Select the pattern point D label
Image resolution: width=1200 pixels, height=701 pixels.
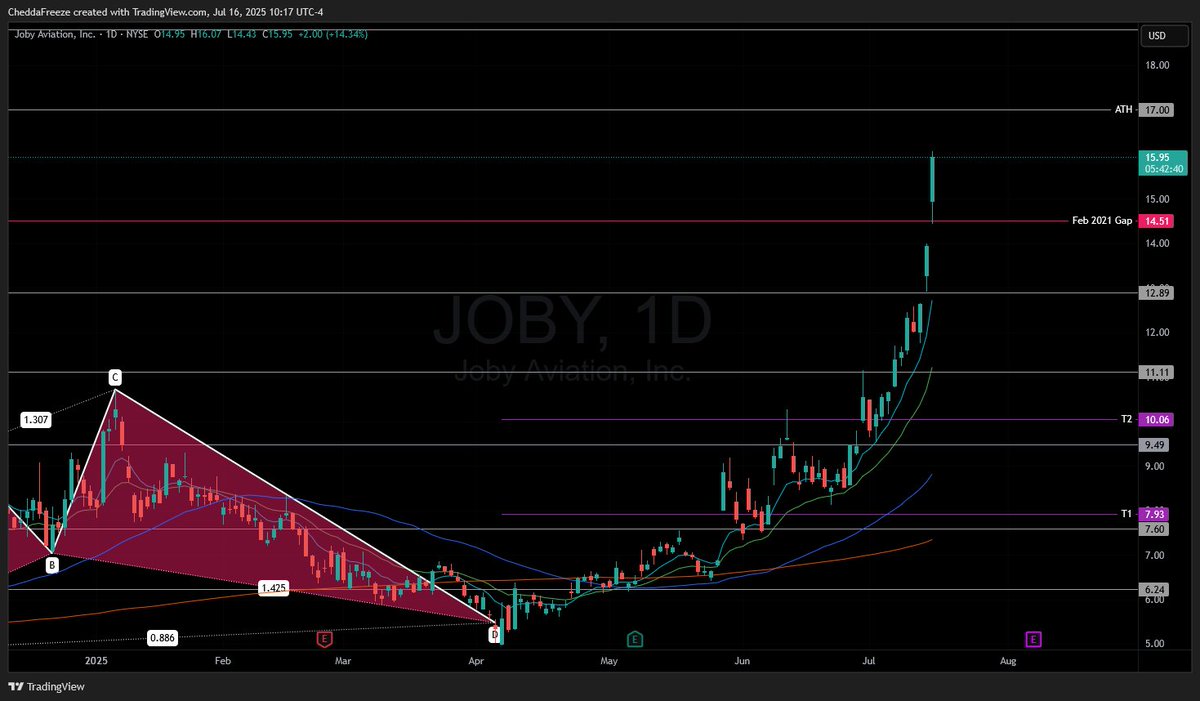(x=494, y=634)
